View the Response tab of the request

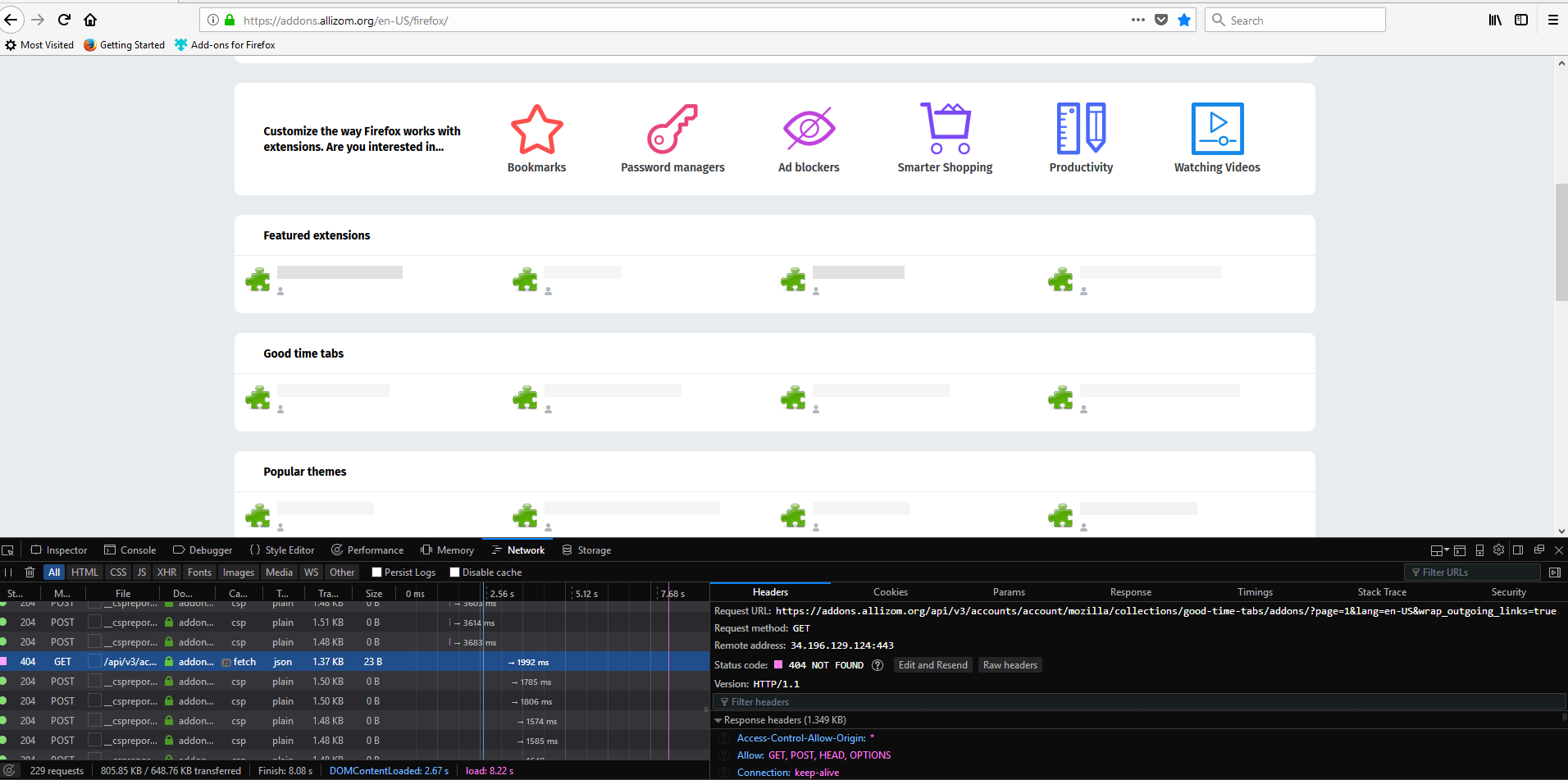[x=1130, y=592]
